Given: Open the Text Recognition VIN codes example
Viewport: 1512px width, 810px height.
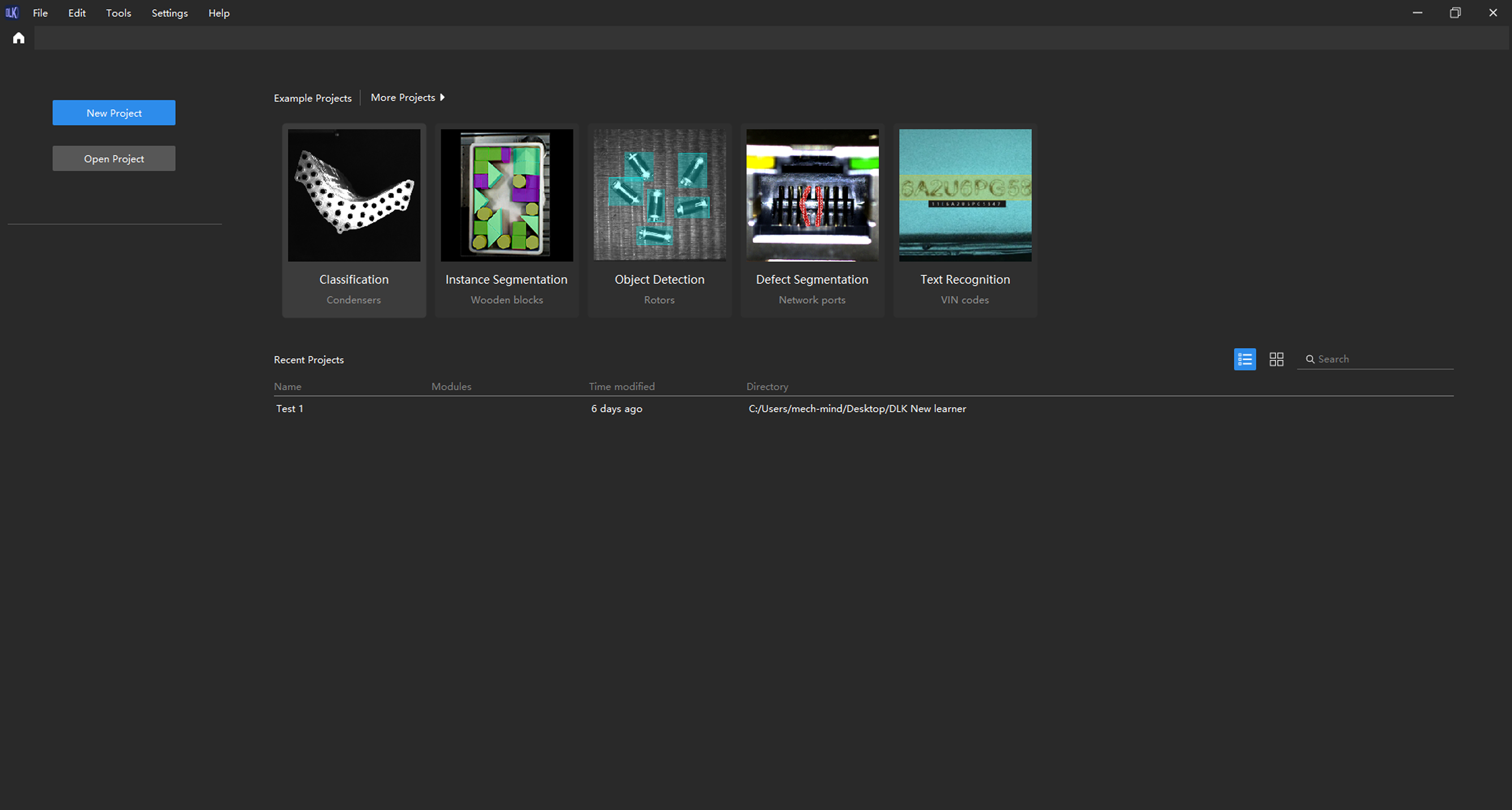Looking at the screenshot, I should coord(965,196).
